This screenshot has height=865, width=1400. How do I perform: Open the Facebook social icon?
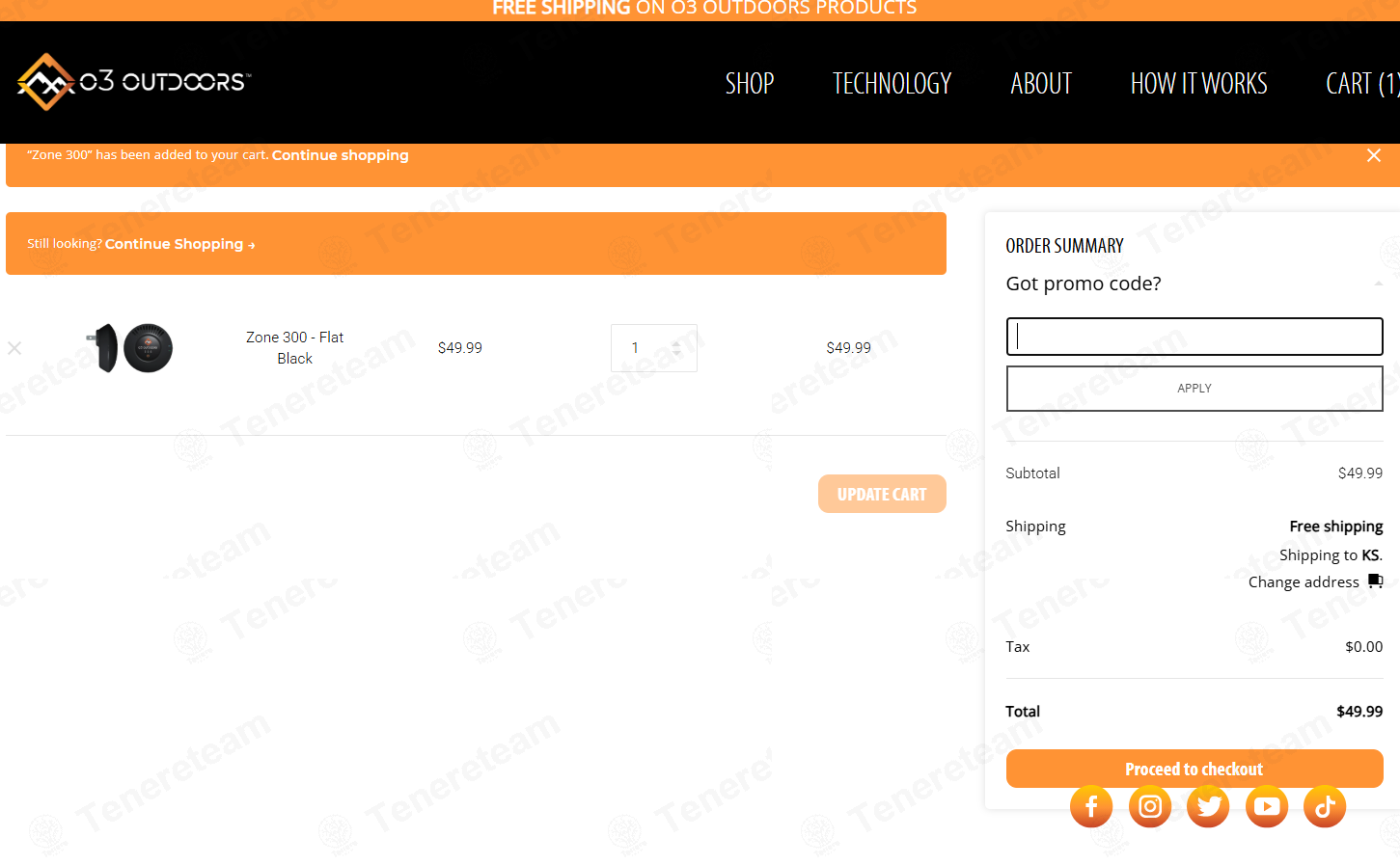click(x=1091, y=806)
